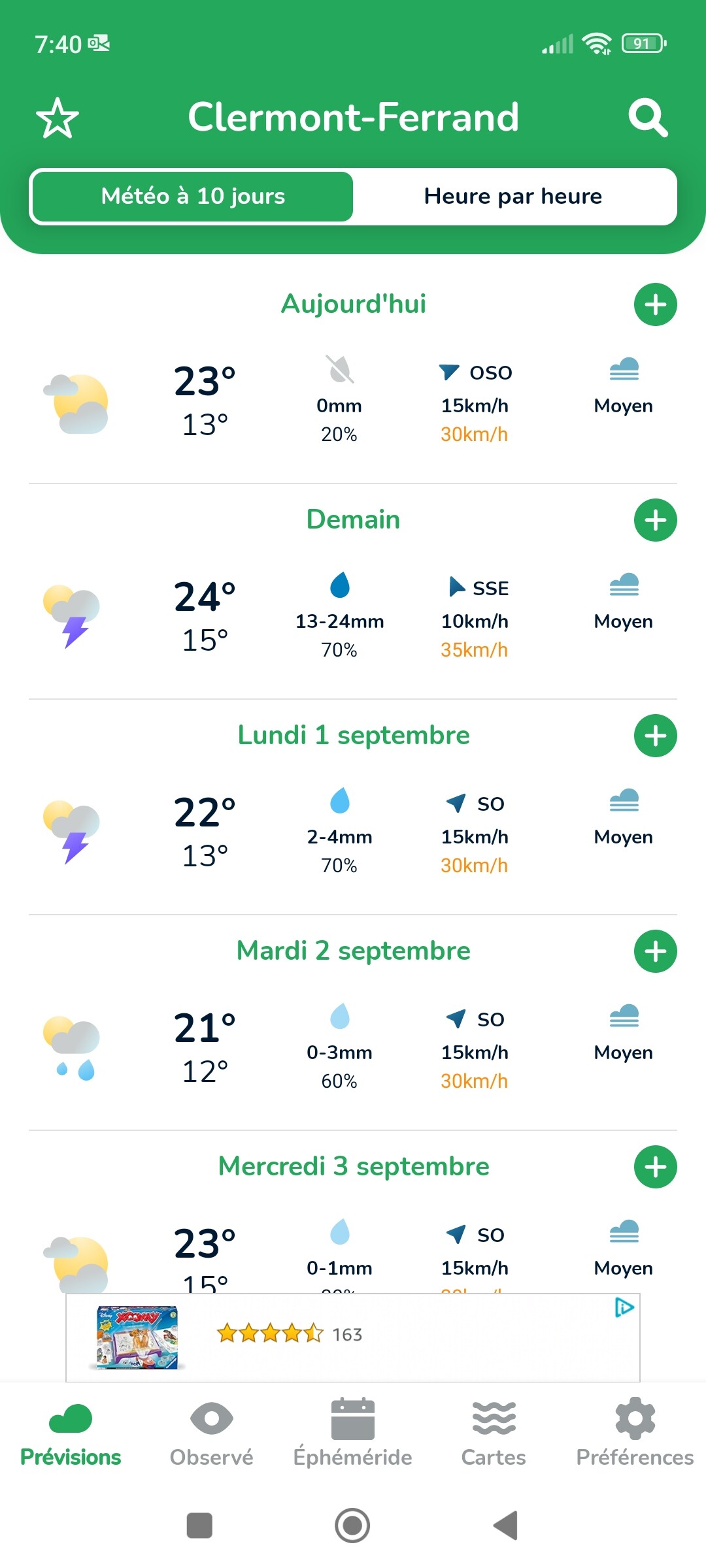
Task: Switch to Météo à 10 jours view
Action: (x=193, y=197)
